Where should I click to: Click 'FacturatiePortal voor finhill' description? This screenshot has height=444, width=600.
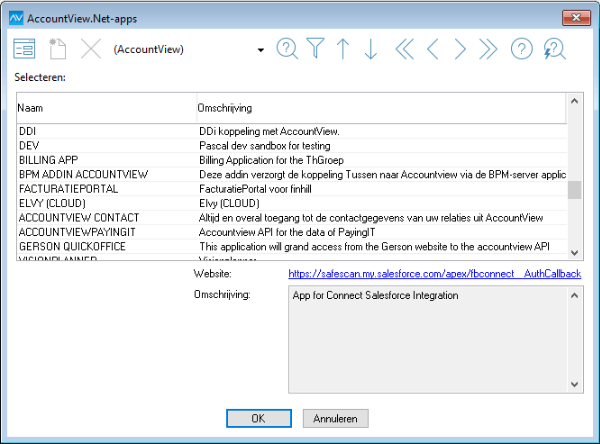click(255, 189)
